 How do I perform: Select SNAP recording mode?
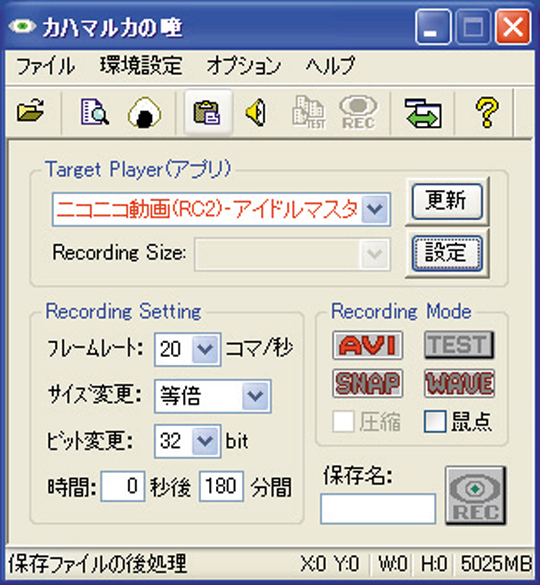click(x=367, y=383)
